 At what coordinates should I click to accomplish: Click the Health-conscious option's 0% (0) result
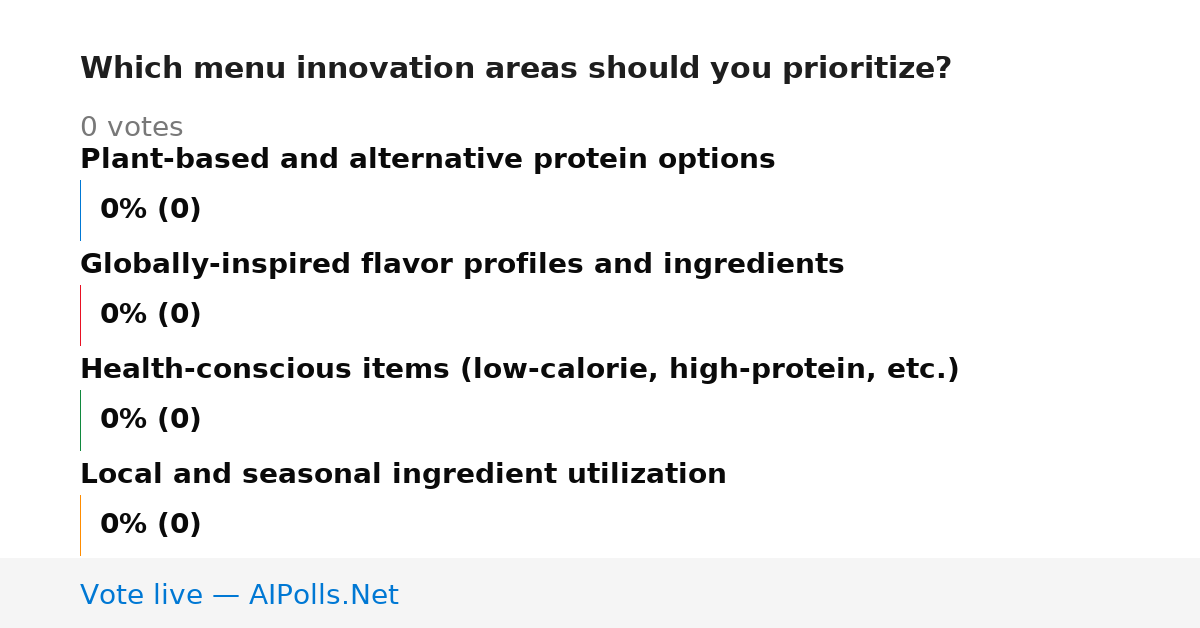150,420
